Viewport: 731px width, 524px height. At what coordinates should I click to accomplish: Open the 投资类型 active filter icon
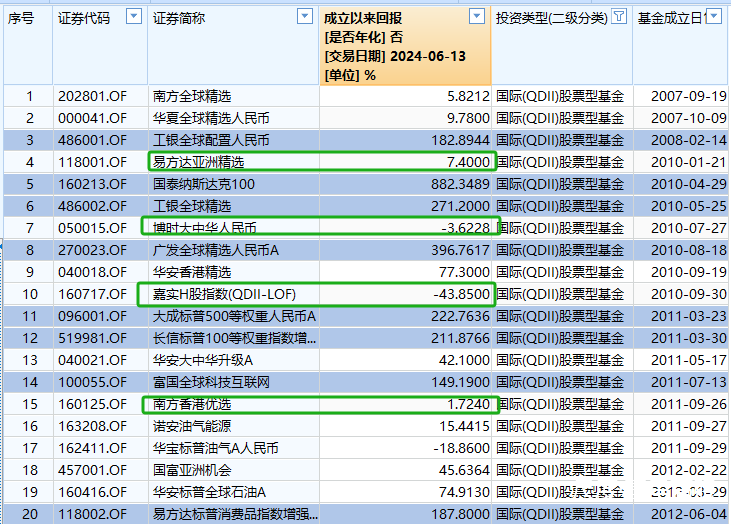619,17
